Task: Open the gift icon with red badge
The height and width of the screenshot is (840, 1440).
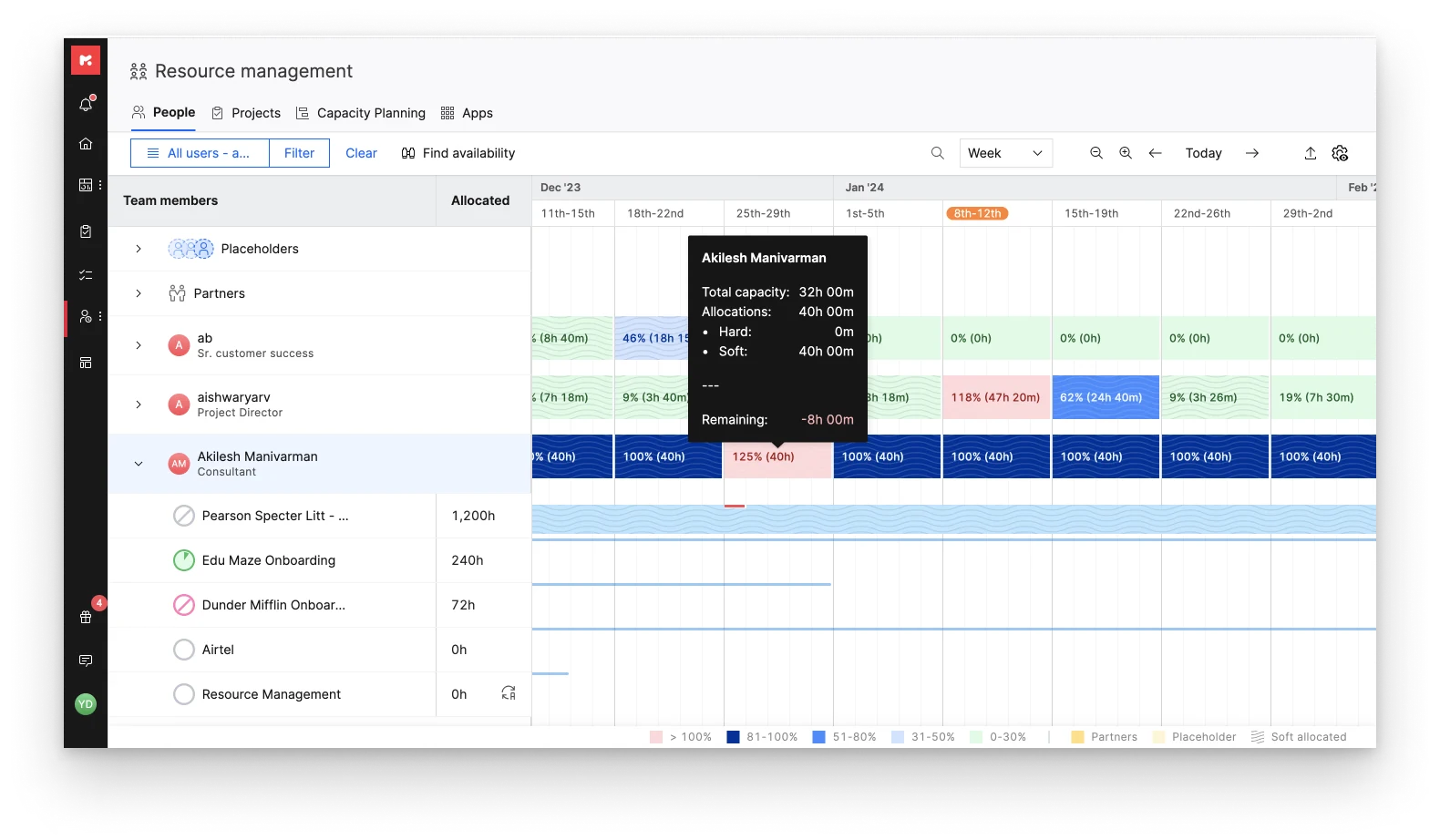Action: pyautogui.click(x=86, y=617)
